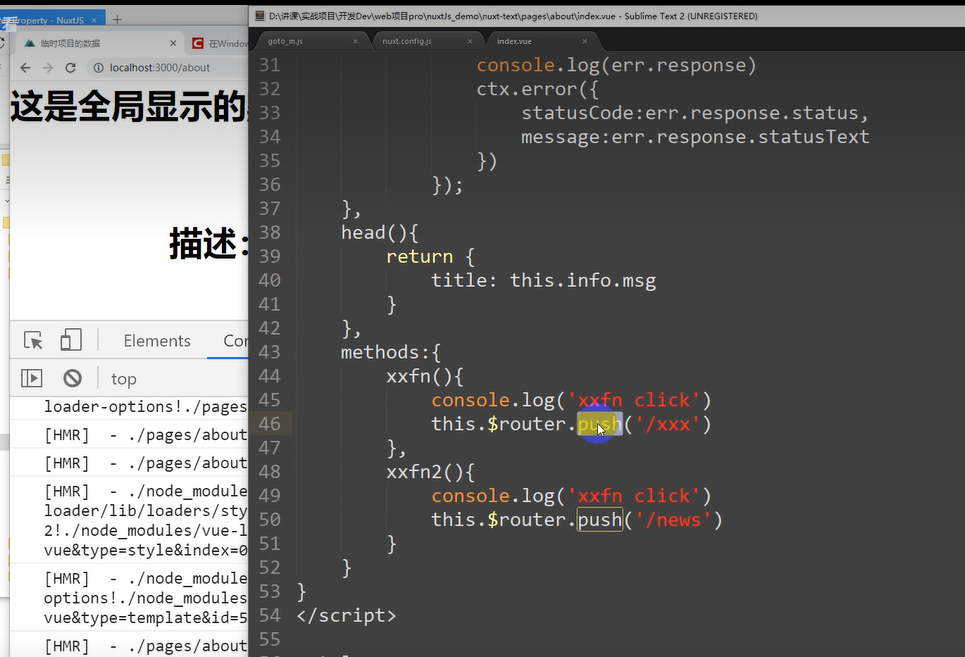The image size is (965, 657).
Task: Select the Console tab in DevTools
Action: click(236, 341)
